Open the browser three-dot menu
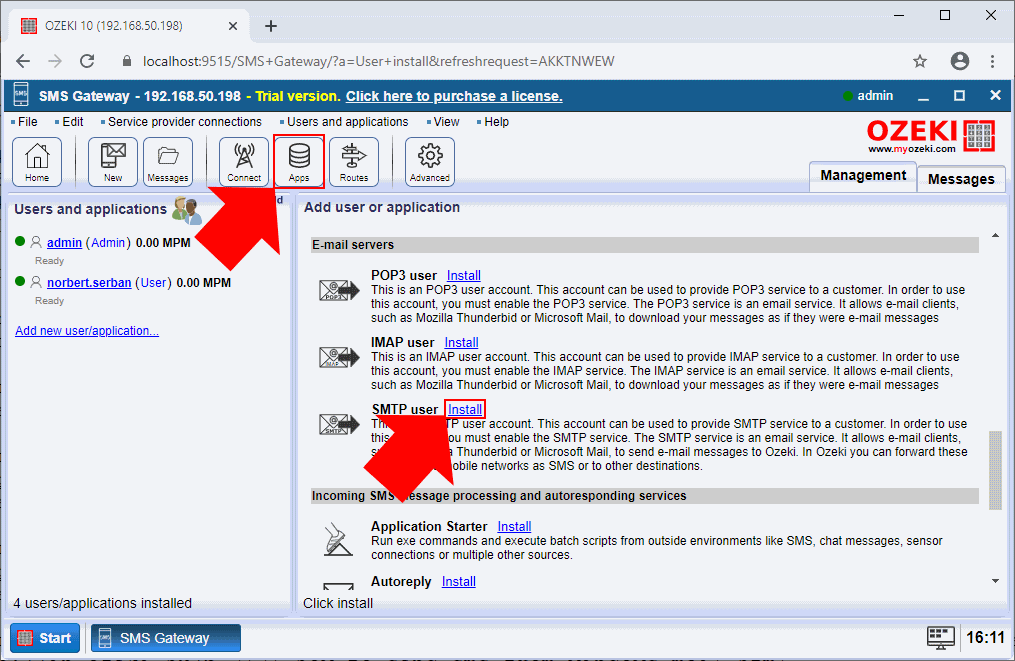The image size is (1015, 661). click(992, 62)
